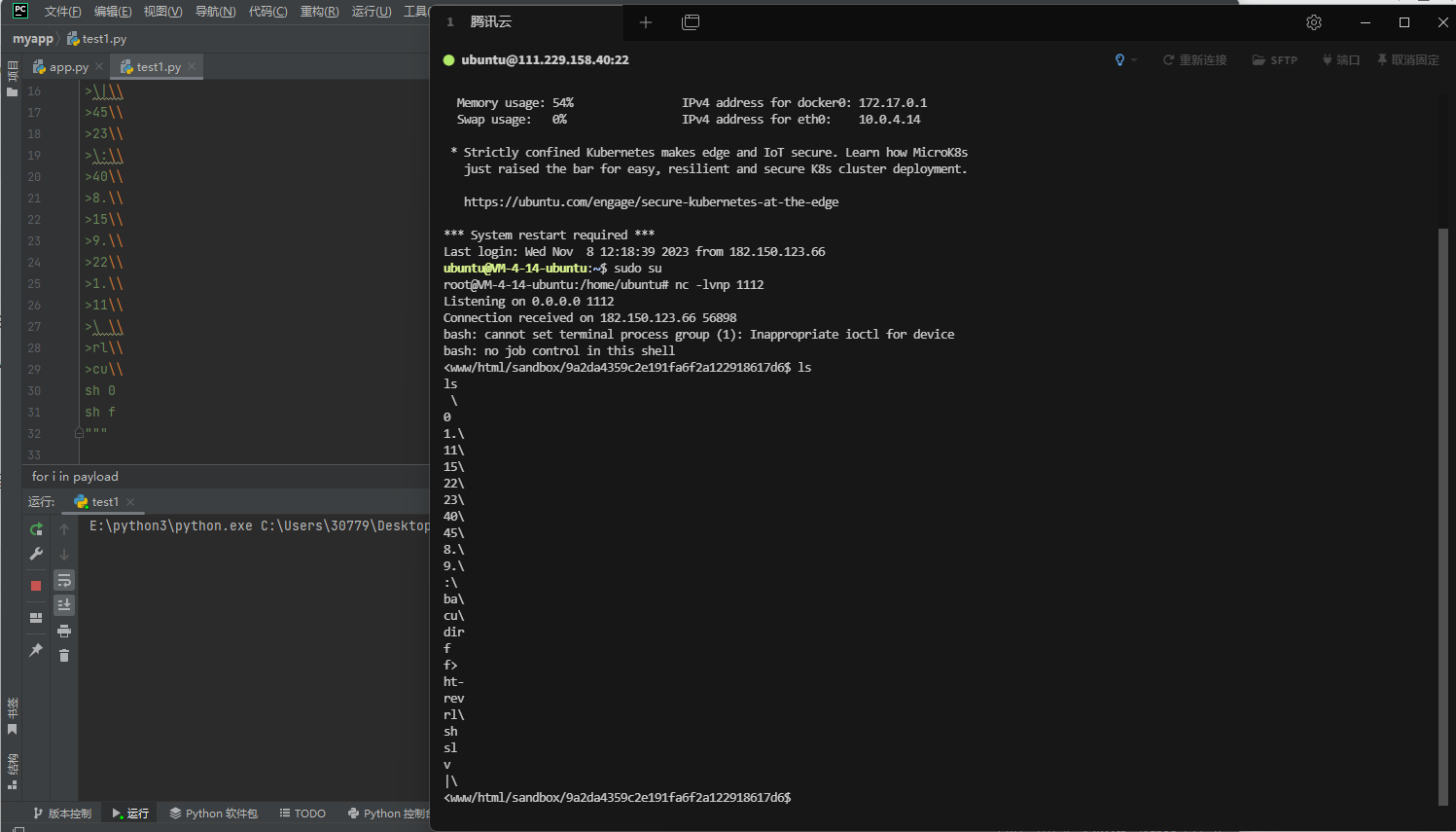Click the restore layout icon in run panel

(36, 618)
